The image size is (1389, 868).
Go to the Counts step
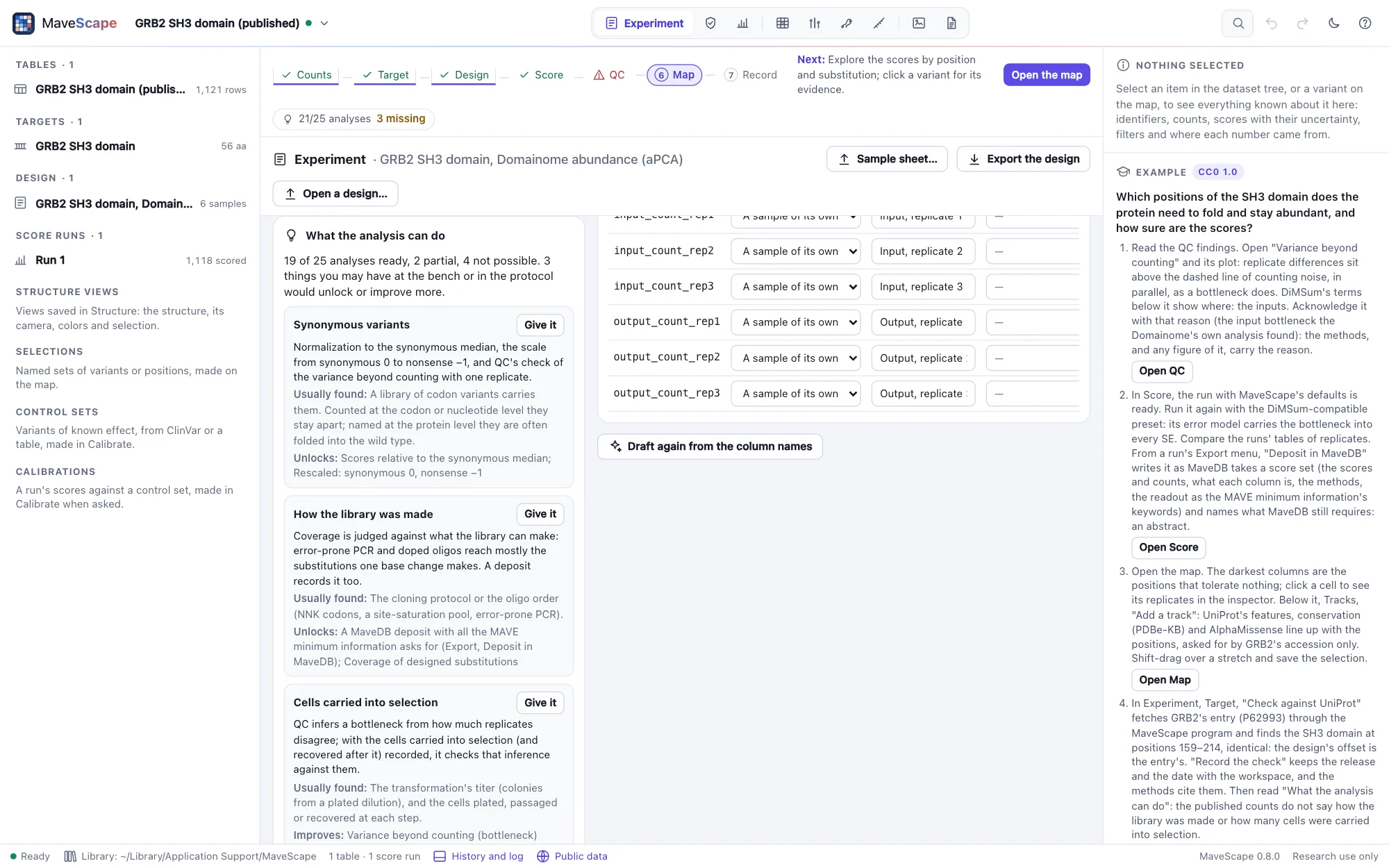pyautogui.click(x=306, y=75)
